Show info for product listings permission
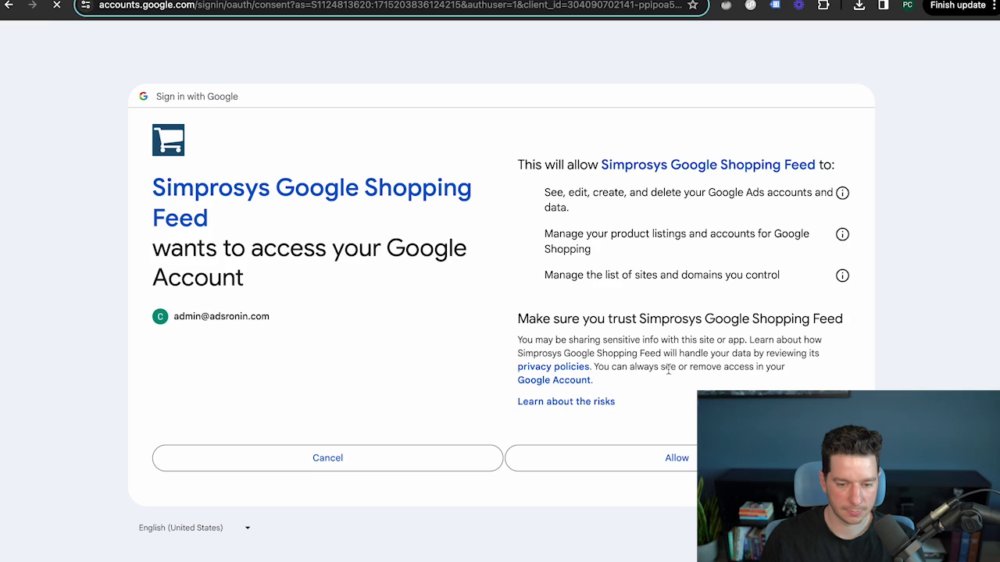 (842, 234)
